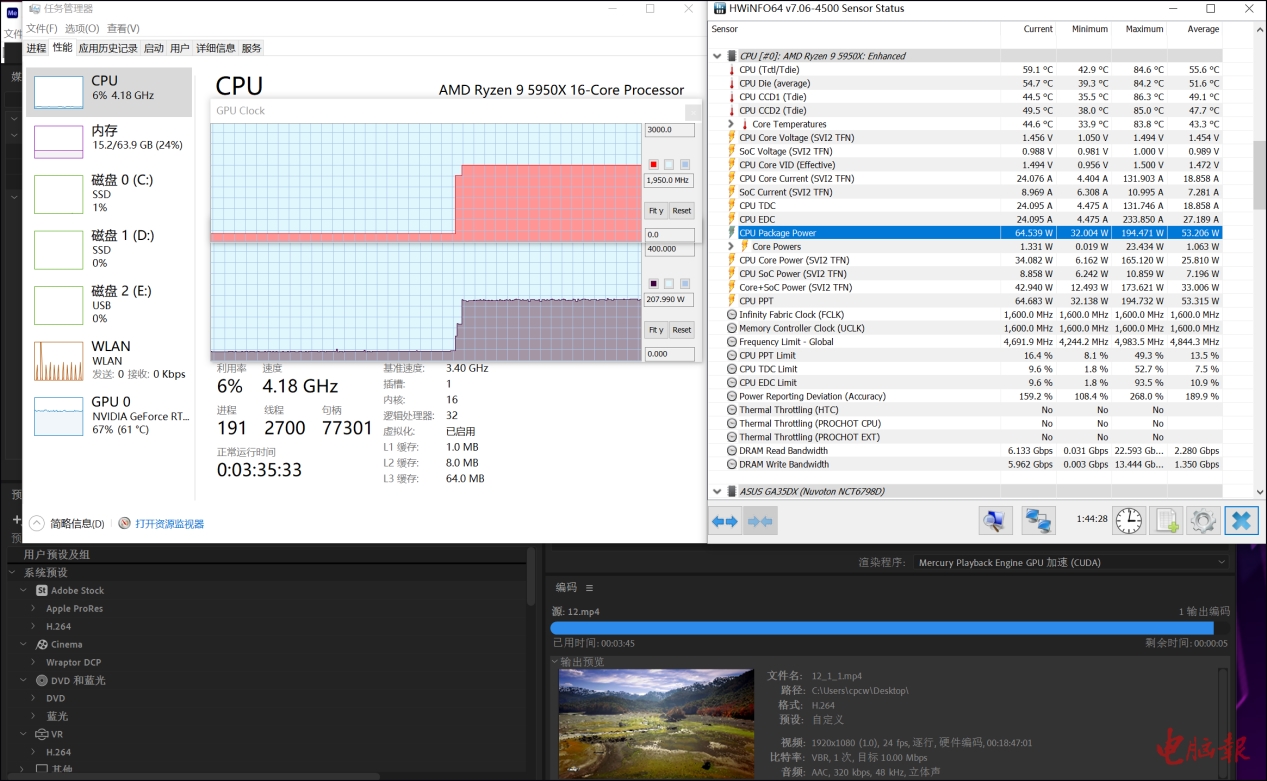Toggle the middle checkbox above 207.990 W value
The image size is (1267, 781).
click(669, 283)
